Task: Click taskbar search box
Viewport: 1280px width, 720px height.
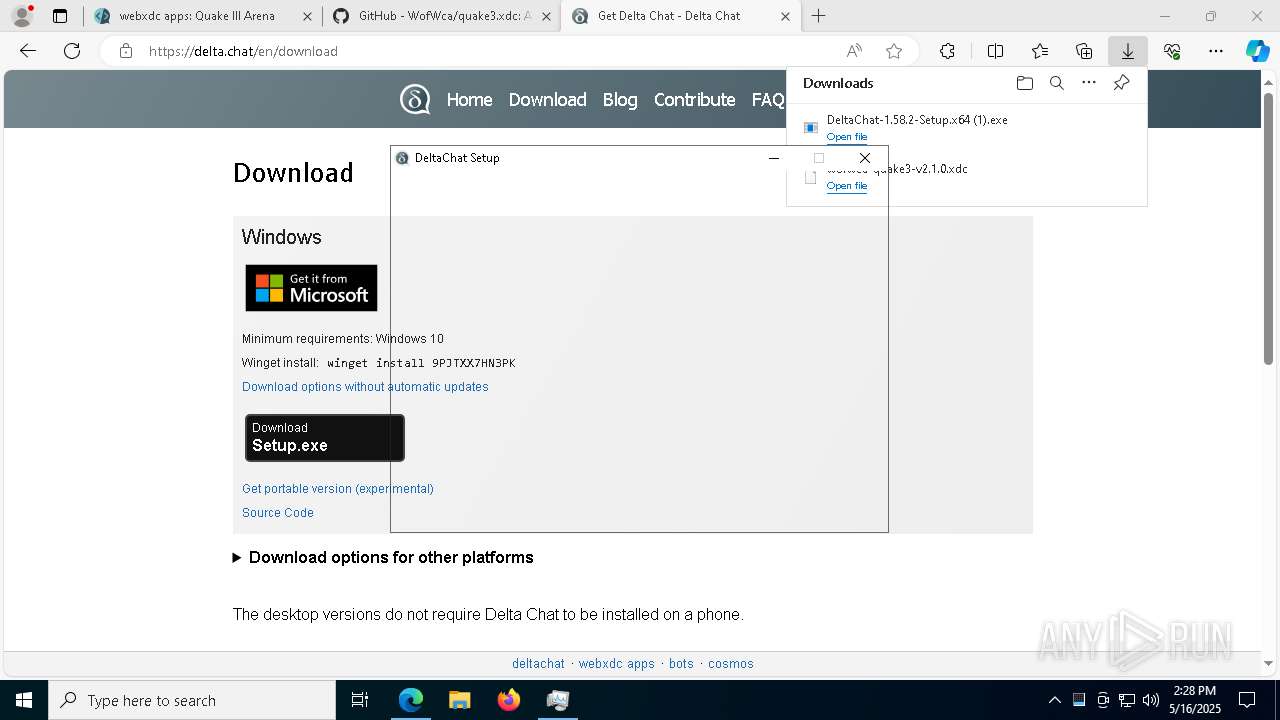Action: tap(192, 700)
